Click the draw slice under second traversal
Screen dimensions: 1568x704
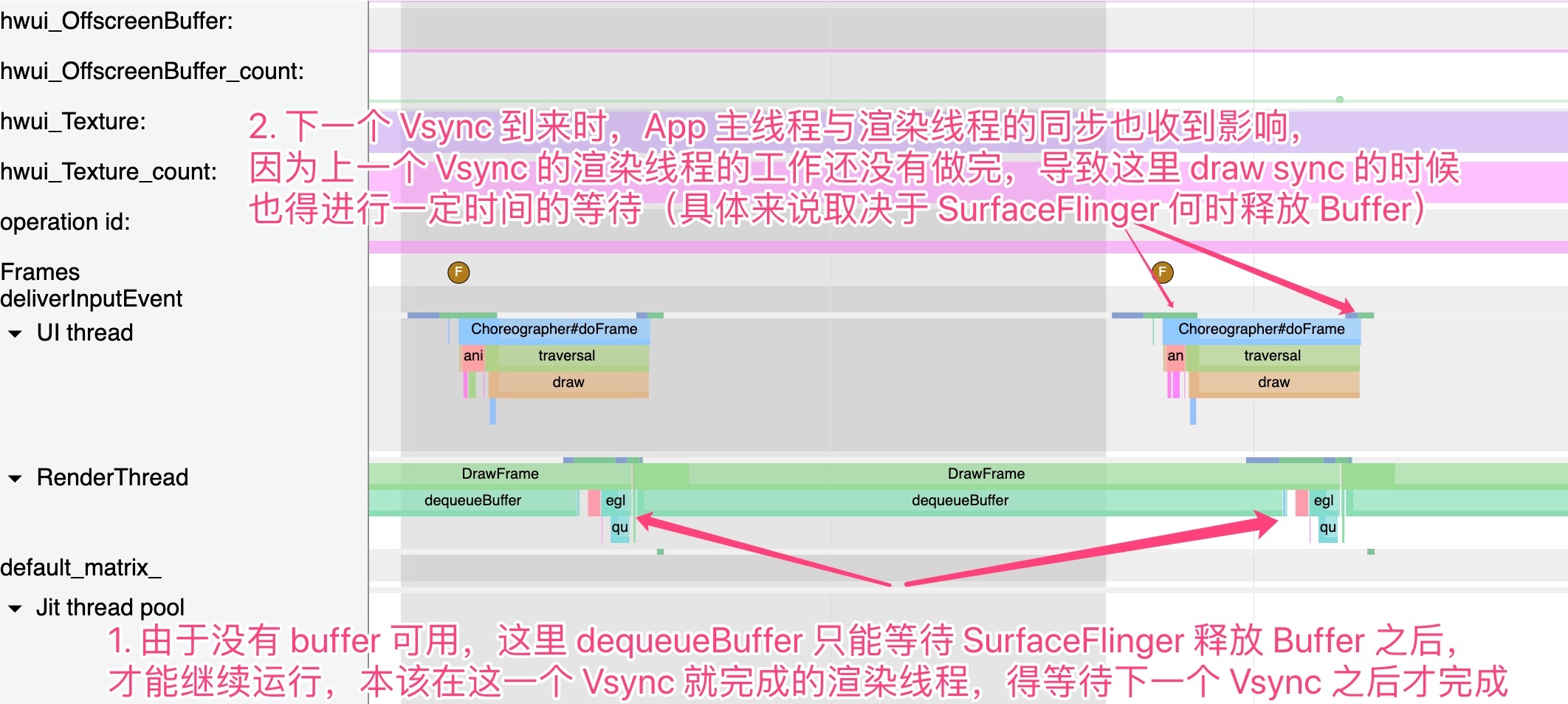point(1273,383)
